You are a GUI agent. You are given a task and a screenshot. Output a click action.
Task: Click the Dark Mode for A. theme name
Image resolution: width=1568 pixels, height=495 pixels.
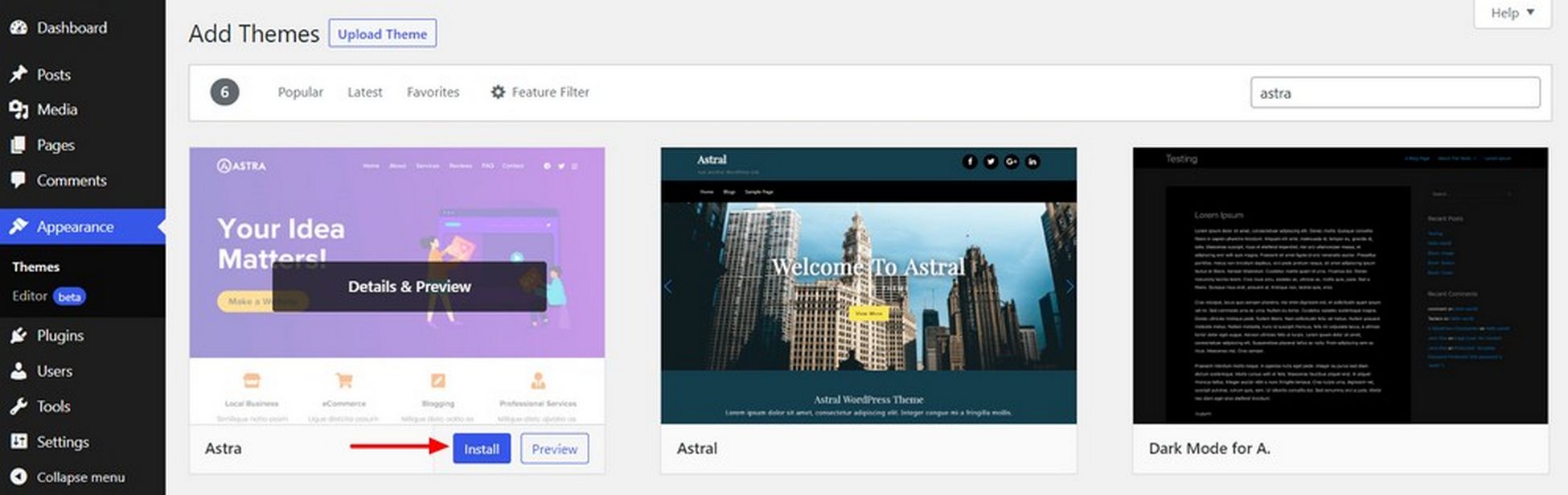(x=1209, y=448)
